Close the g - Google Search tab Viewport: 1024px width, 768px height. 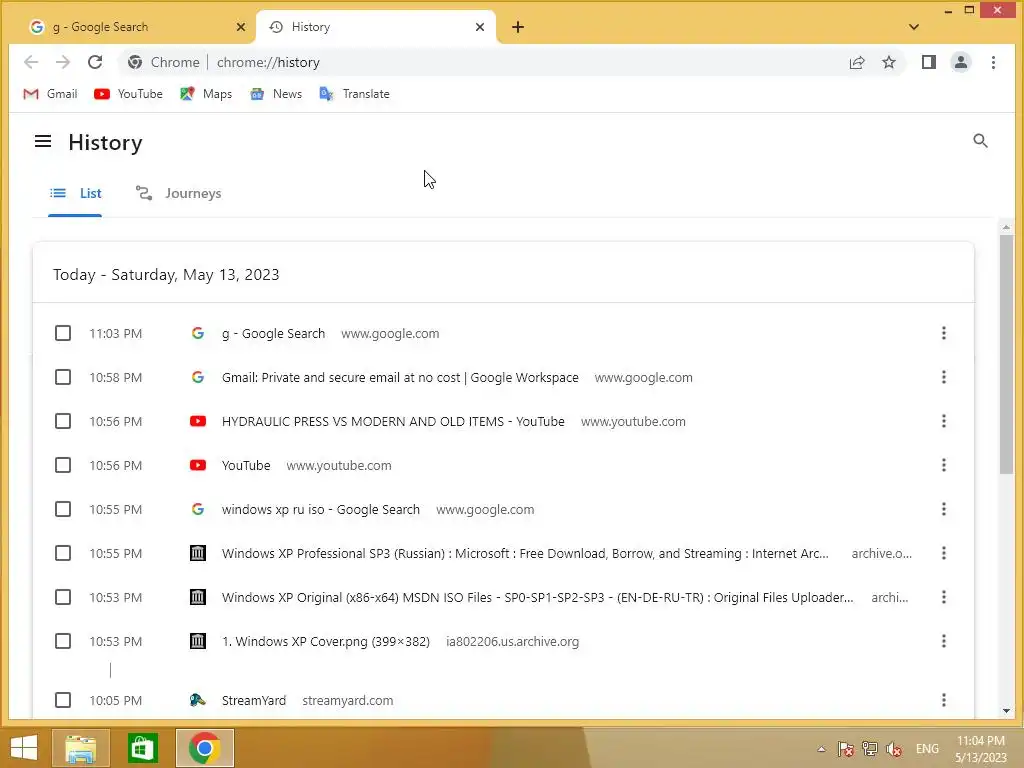tap(240, 27)
